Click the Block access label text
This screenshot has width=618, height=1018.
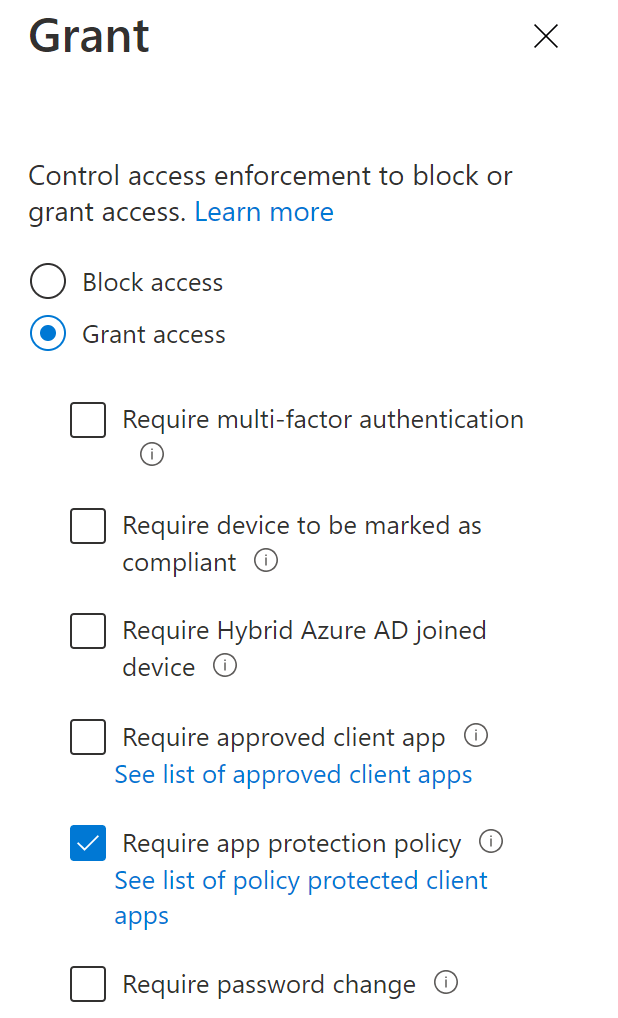tap(153, 282)
